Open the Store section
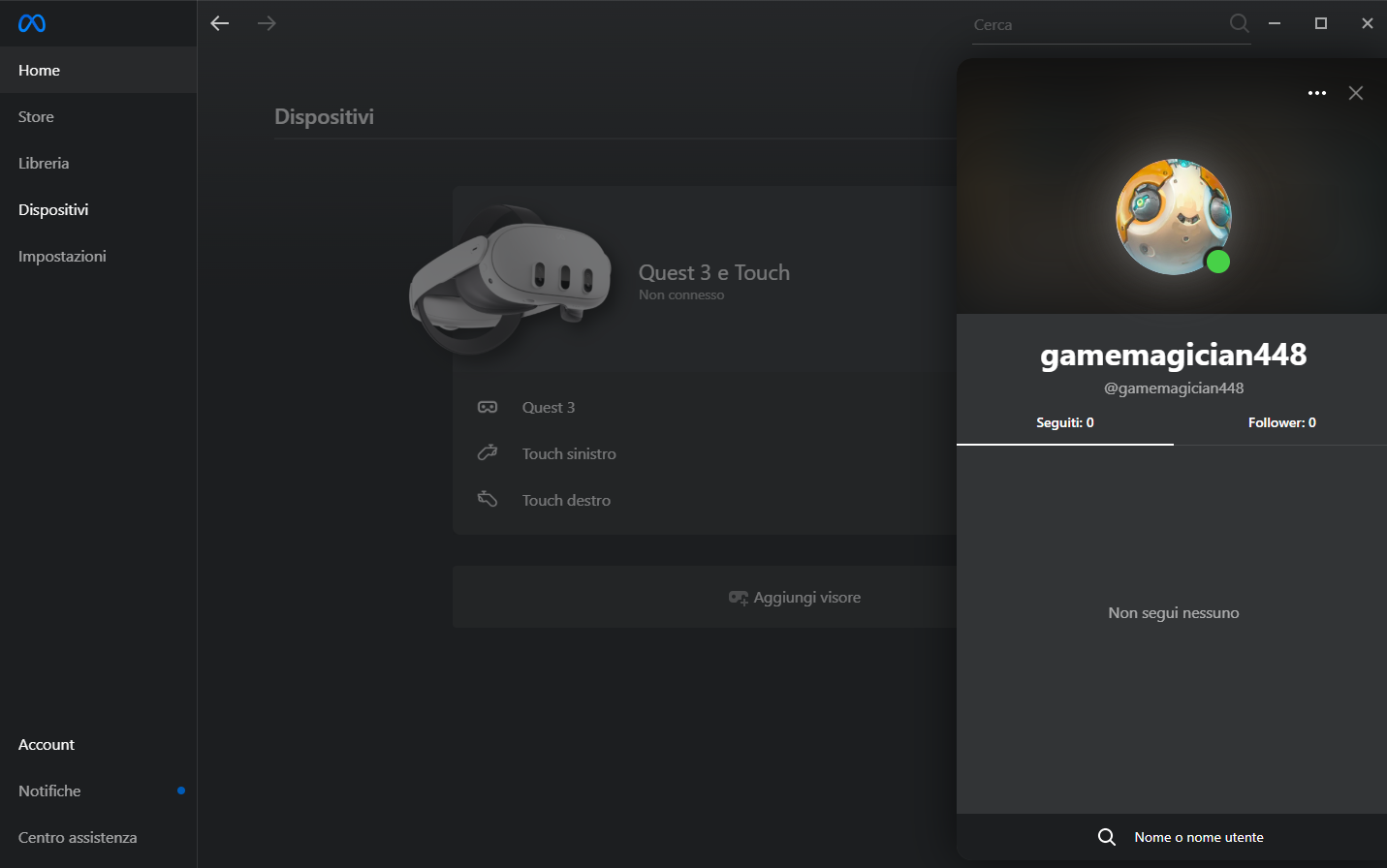Viewport: 1387px width, 868px height. pos(98,116)
